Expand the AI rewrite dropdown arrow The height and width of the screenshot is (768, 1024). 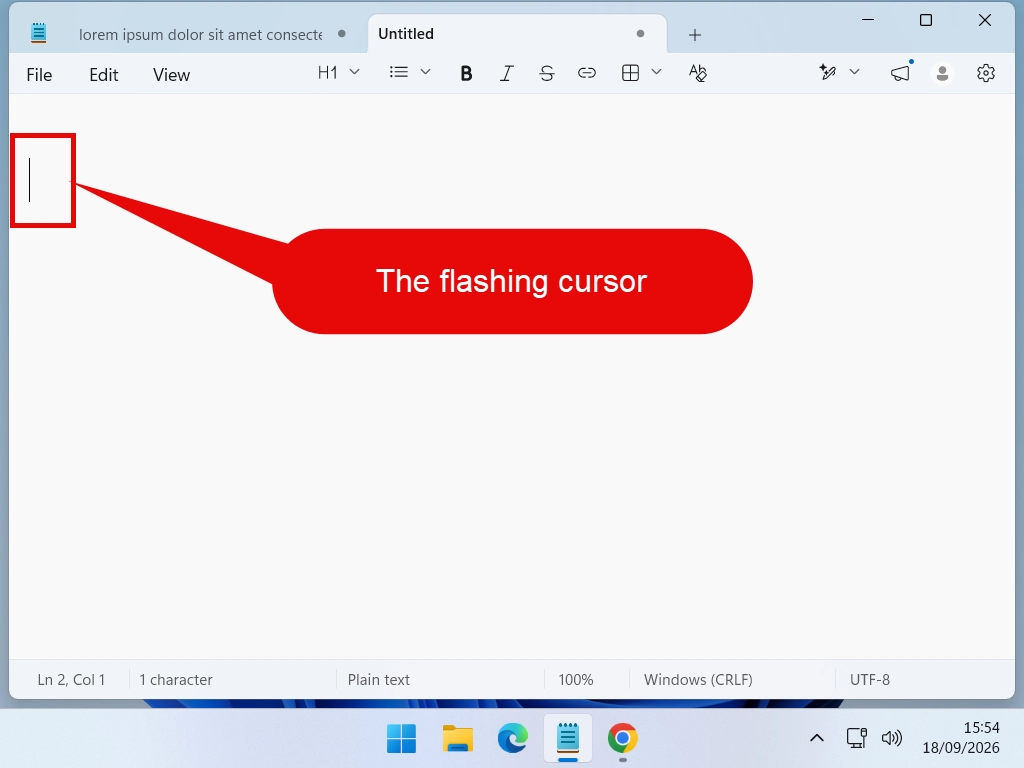pos(854,72)
